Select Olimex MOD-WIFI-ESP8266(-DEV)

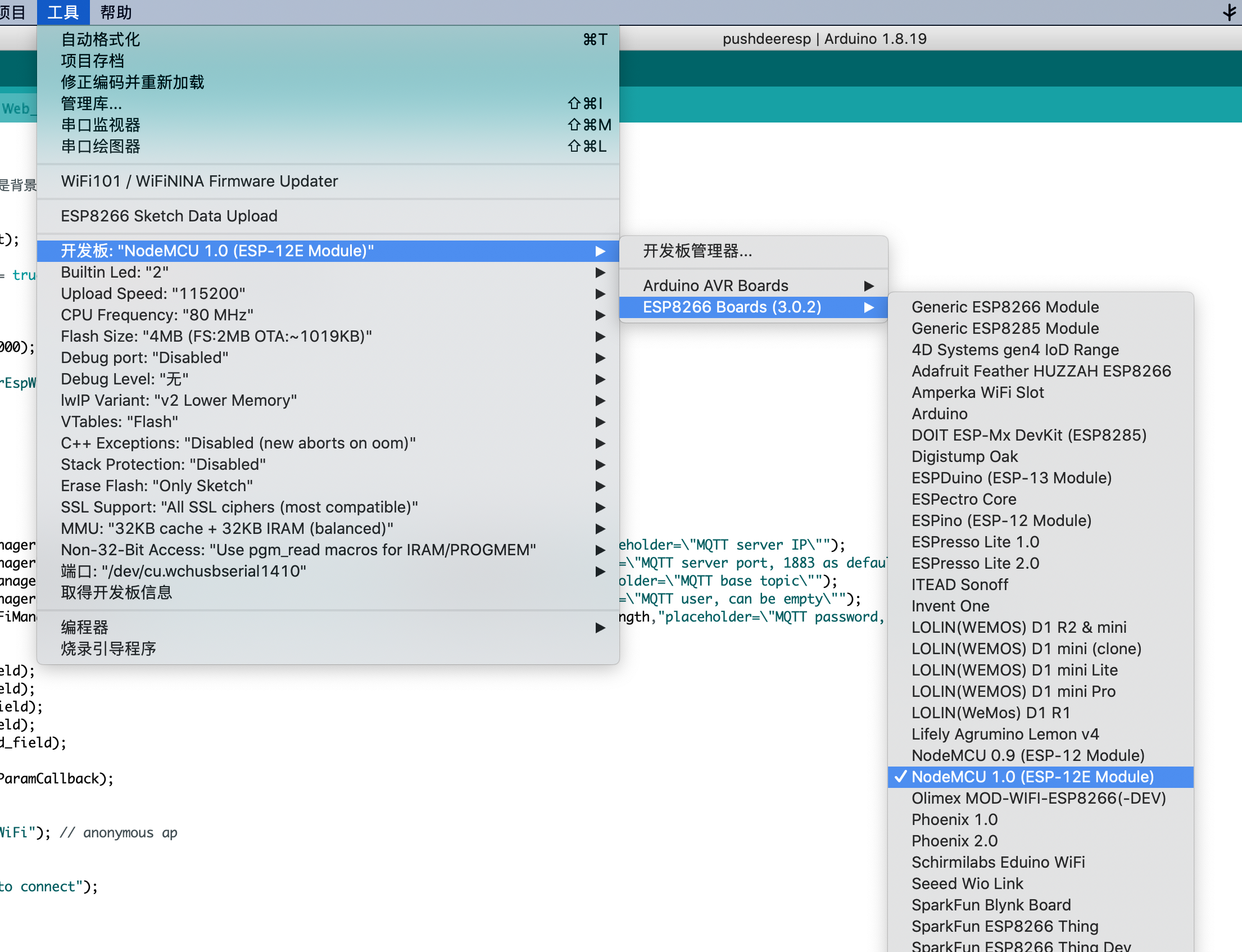point(1041,799)
